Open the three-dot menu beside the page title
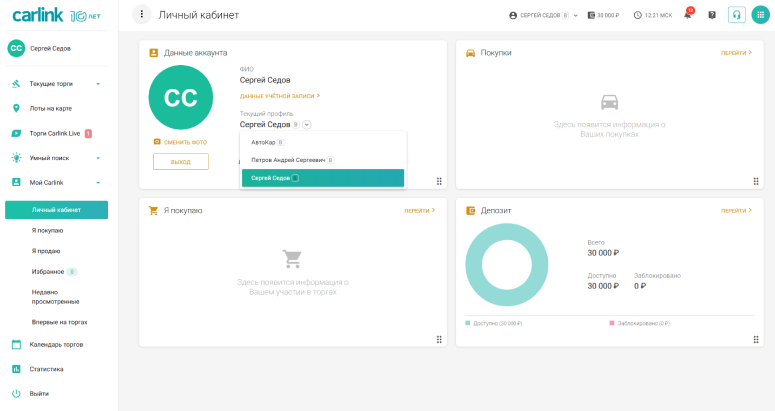The image size is (775, 411). [142, 15]
